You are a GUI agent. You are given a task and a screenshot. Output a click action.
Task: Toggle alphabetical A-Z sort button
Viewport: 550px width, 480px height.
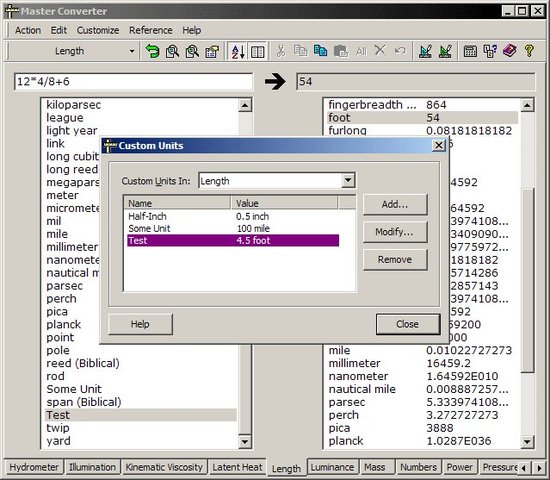(x=237, y=51)
